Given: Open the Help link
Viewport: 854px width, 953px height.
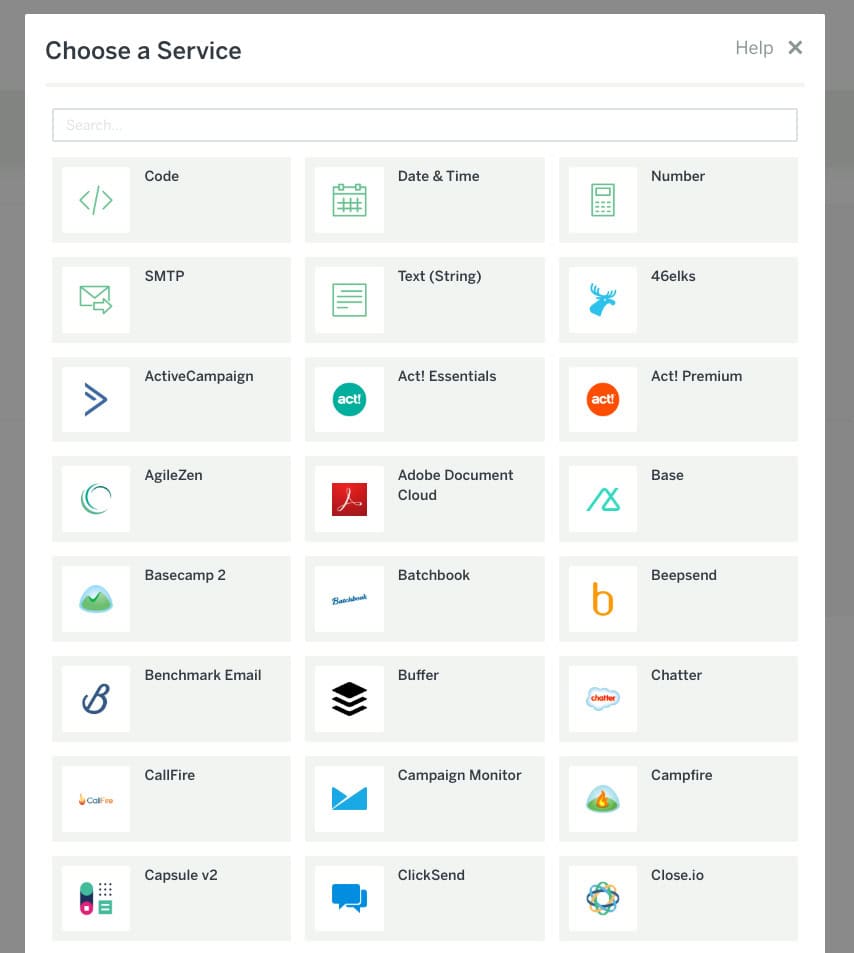Looking at the screenshot, I should tap(754, 47).
